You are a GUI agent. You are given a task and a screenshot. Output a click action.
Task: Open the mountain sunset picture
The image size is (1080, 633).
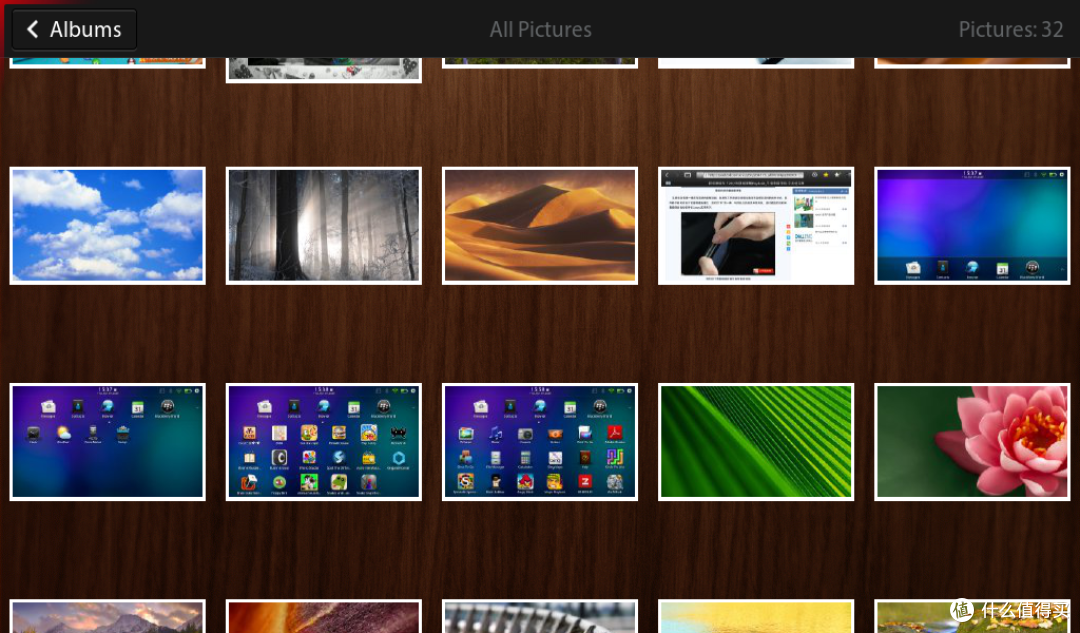click(107, 616)
